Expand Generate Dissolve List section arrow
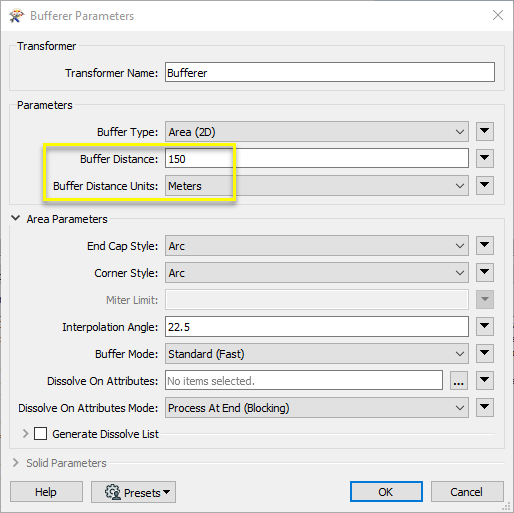This screenshot has height=513, width=514. 25,434
